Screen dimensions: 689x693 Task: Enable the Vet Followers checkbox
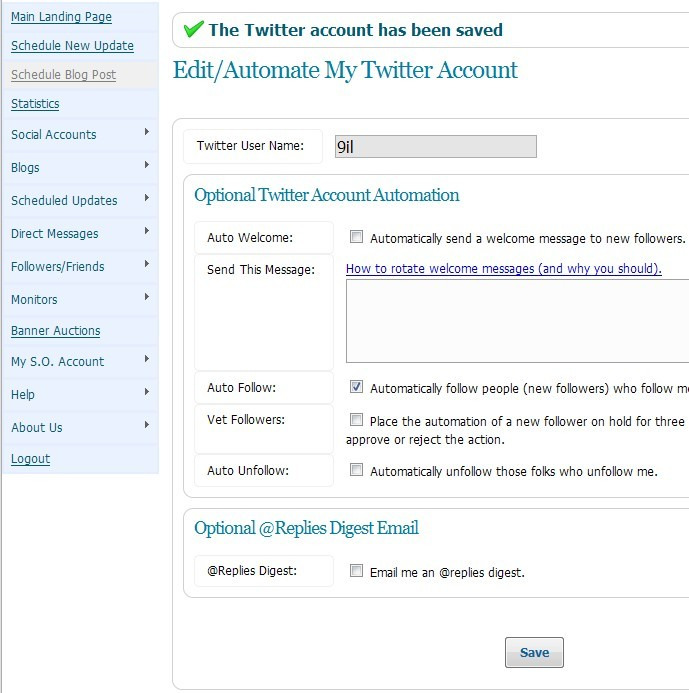[x=356, y=419]
